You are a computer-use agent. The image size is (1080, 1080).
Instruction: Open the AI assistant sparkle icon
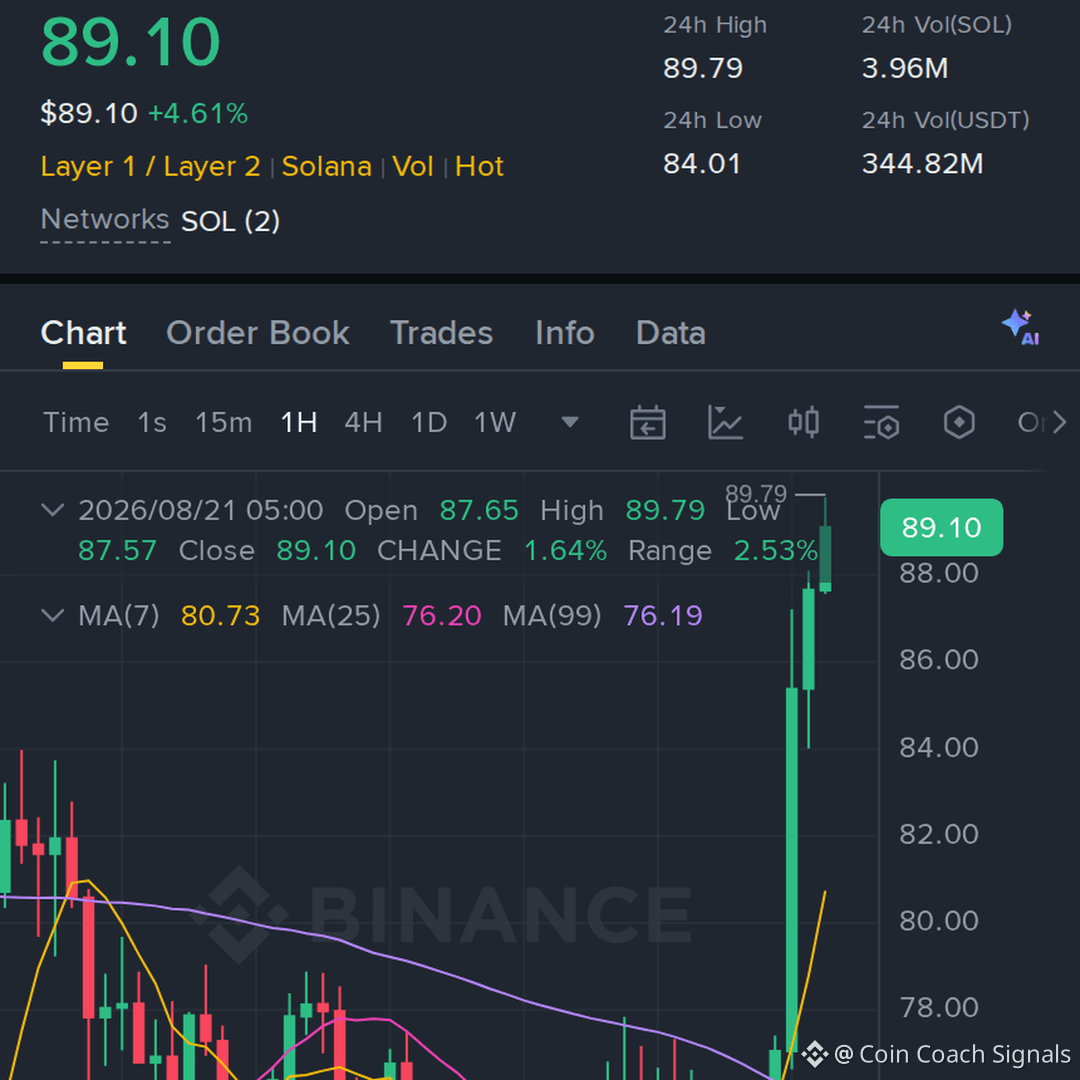[1020, 328]
